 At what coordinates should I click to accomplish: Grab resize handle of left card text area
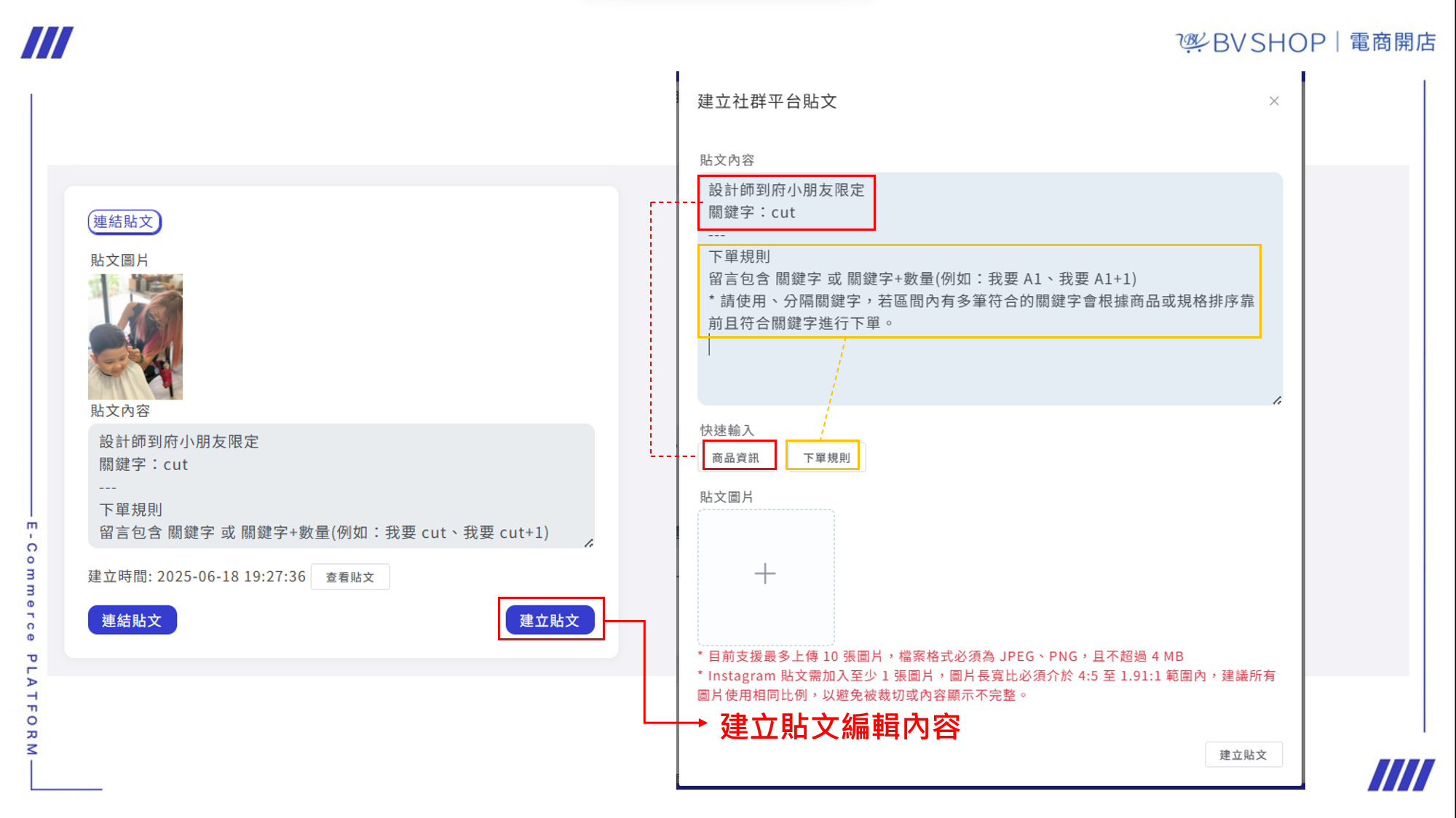589,543
